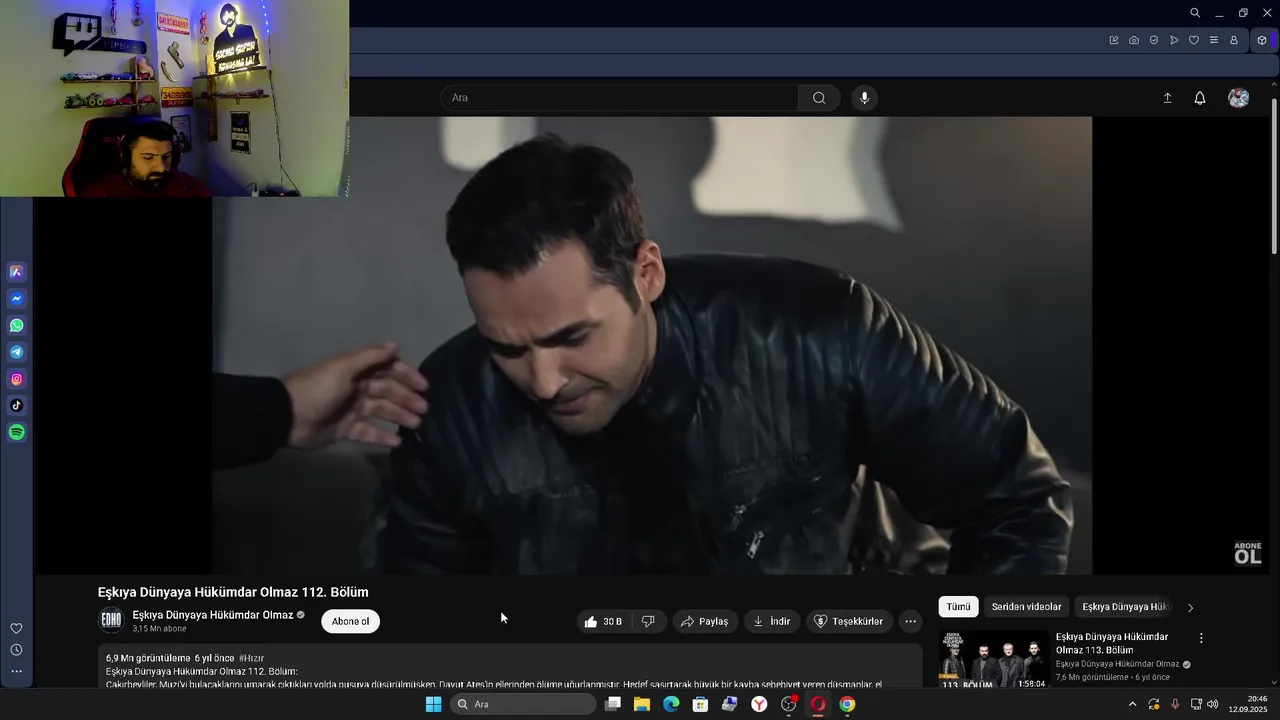Open Opera easy setup sliders
The width and height of the screenshot is (1280, 720).
(1214, 40)
